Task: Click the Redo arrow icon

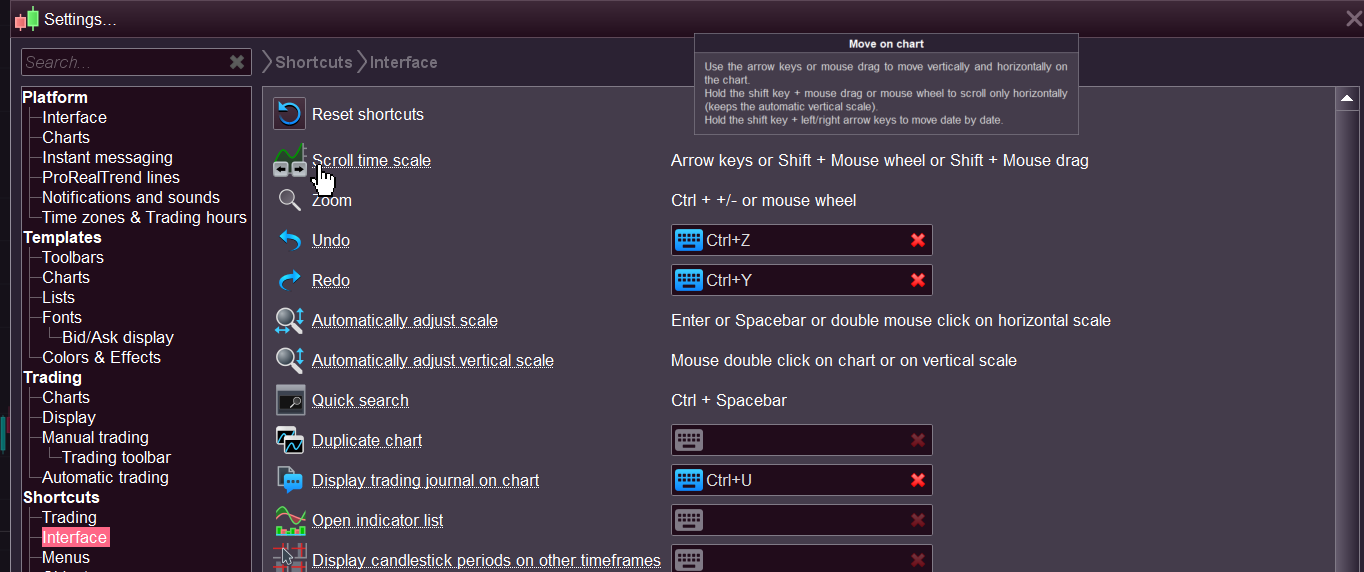Action: [289, 280]
